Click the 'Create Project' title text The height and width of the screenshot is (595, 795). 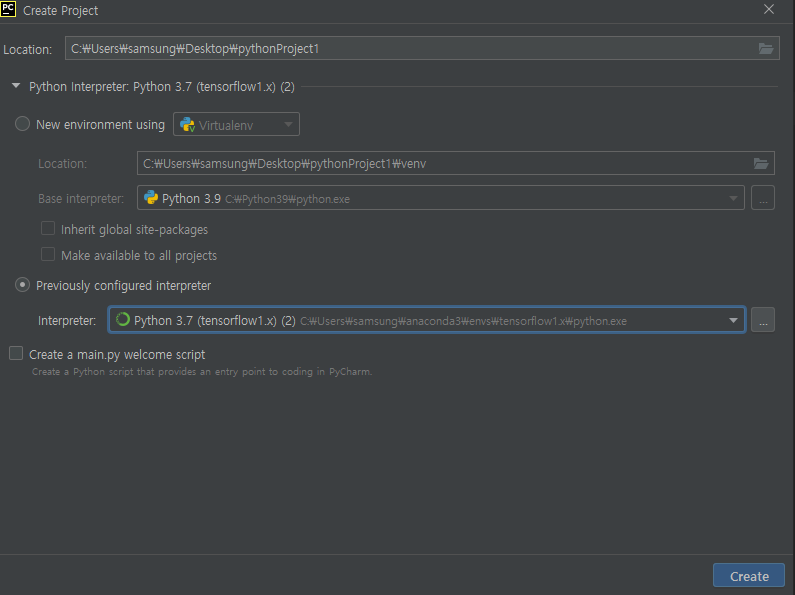pos(60,11)
